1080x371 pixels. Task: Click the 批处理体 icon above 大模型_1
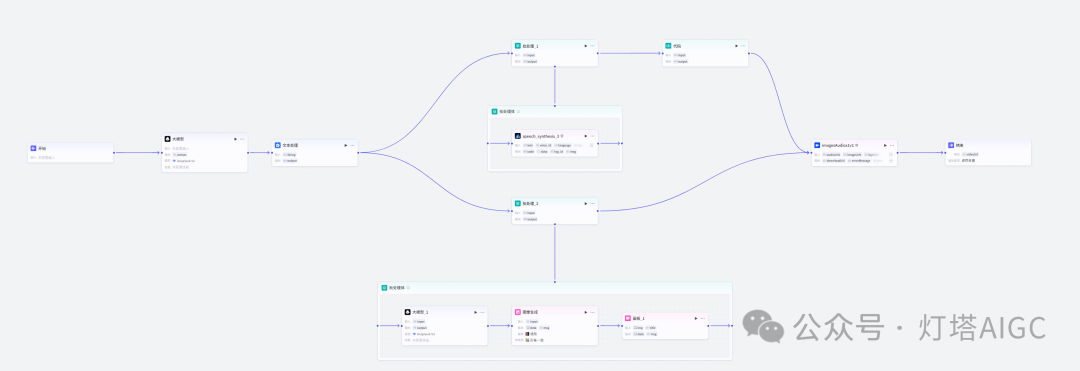coord(384,288)
